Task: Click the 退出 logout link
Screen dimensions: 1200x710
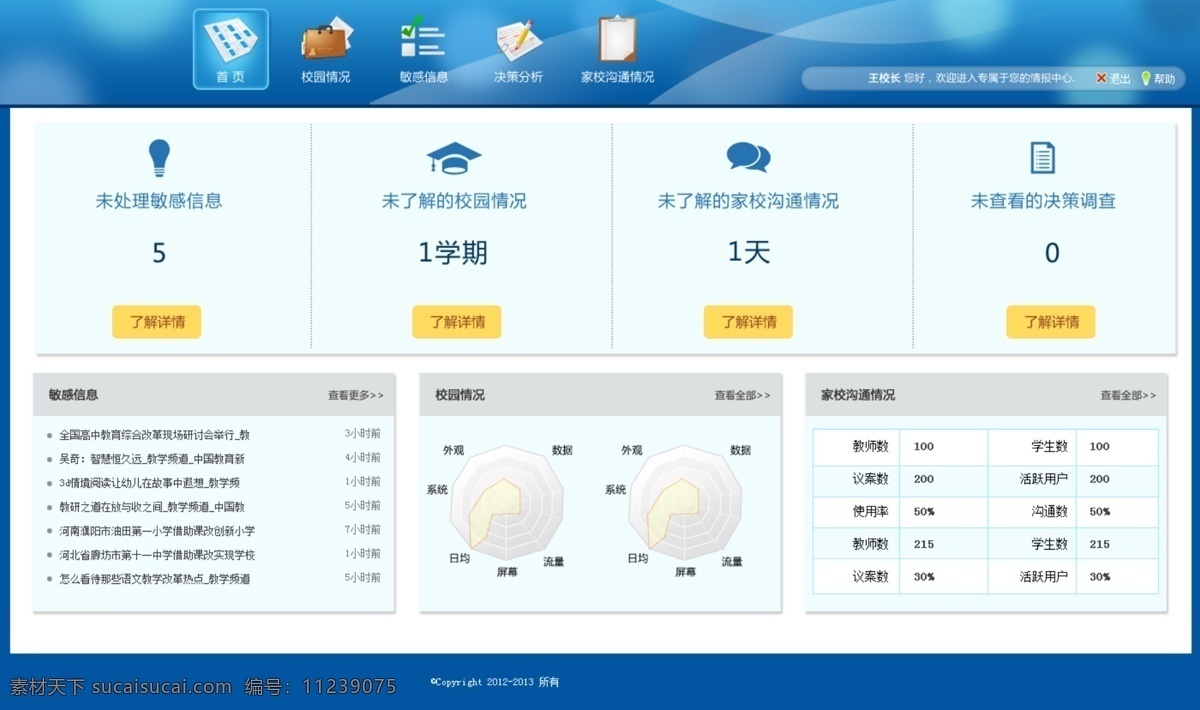Action: (x=1119, y=79)
